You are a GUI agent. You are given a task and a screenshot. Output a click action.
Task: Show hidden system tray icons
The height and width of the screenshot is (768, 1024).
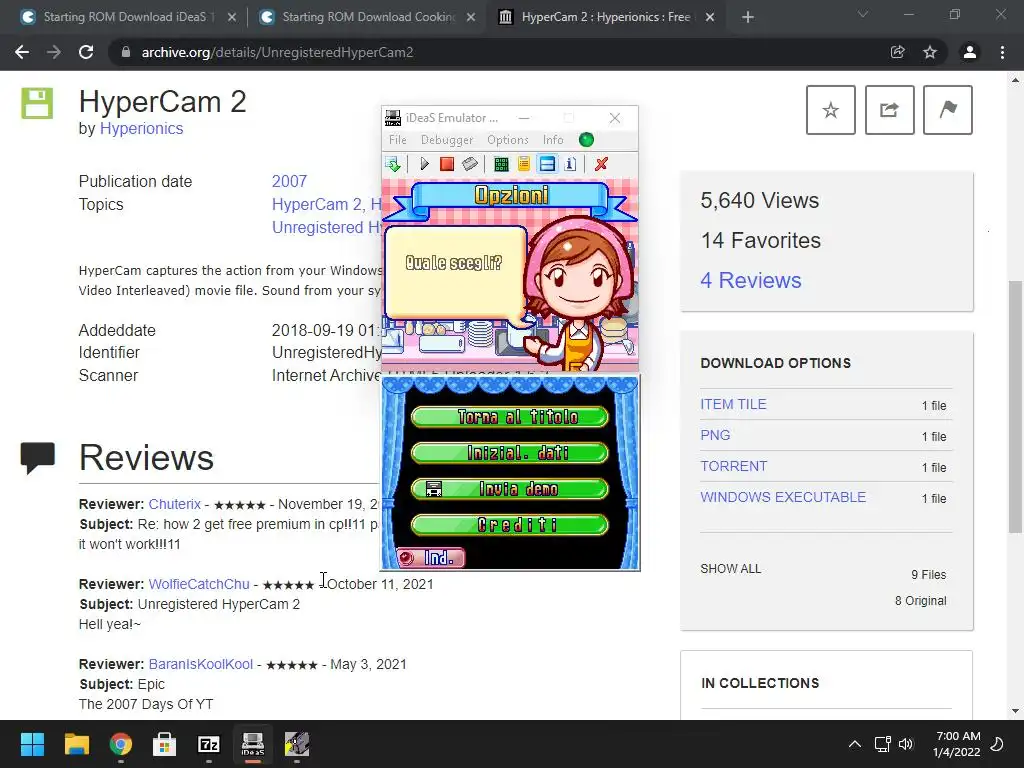point(854,744)
